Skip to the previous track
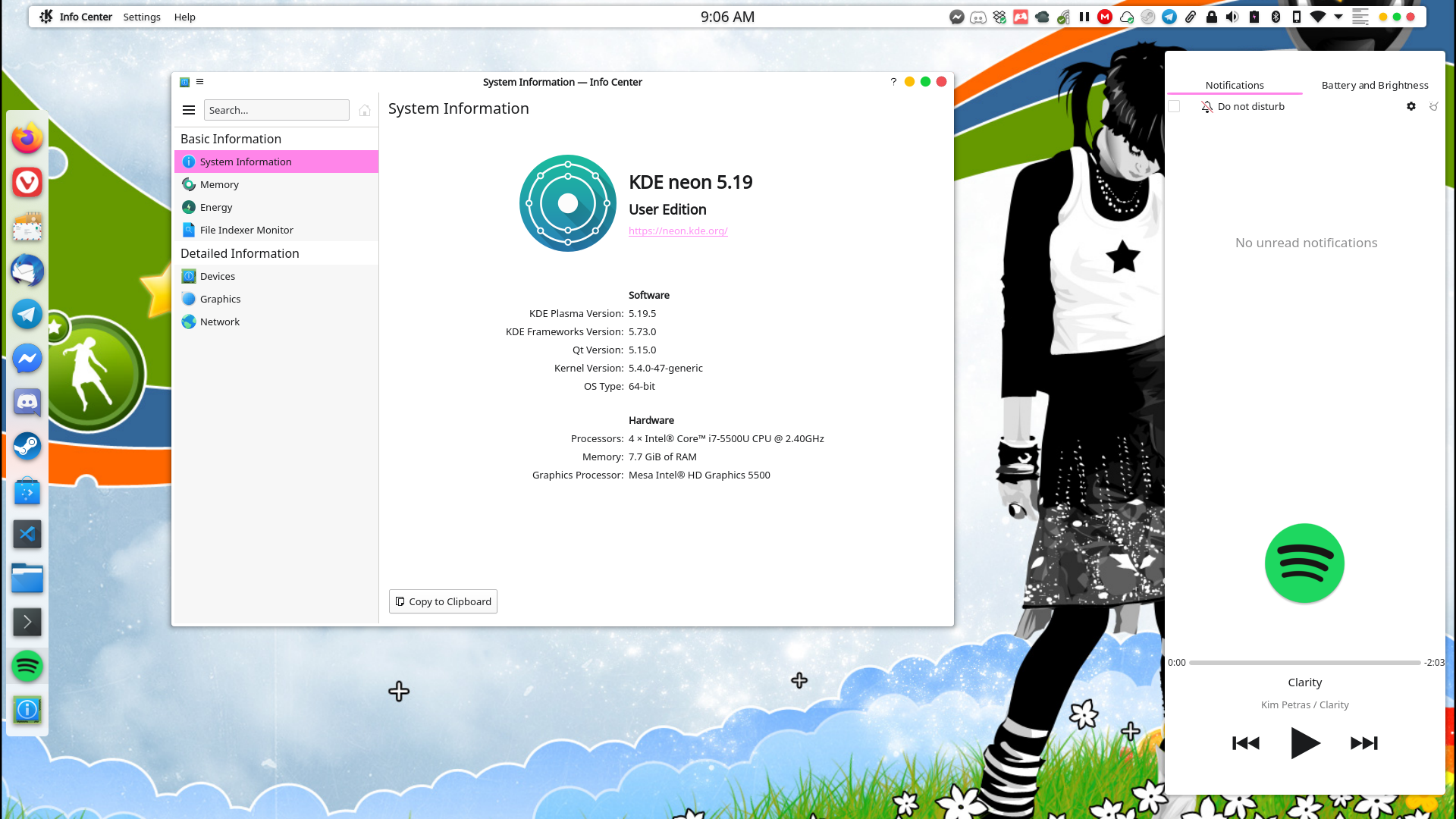The image size is (1456, 819). coord(1246,743)
